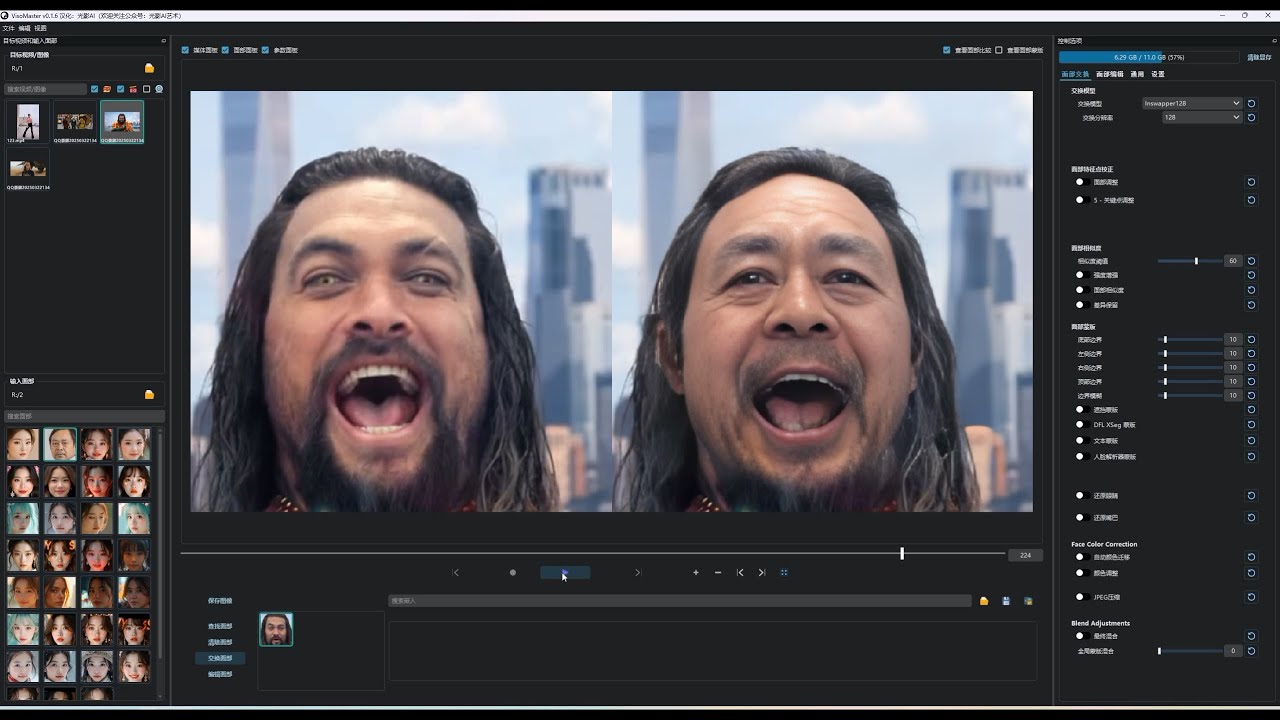This screenshot has width=1280, height=720.
Task: Click the highlighted third action button beside face thumbnail
Action: click(220, 658)
